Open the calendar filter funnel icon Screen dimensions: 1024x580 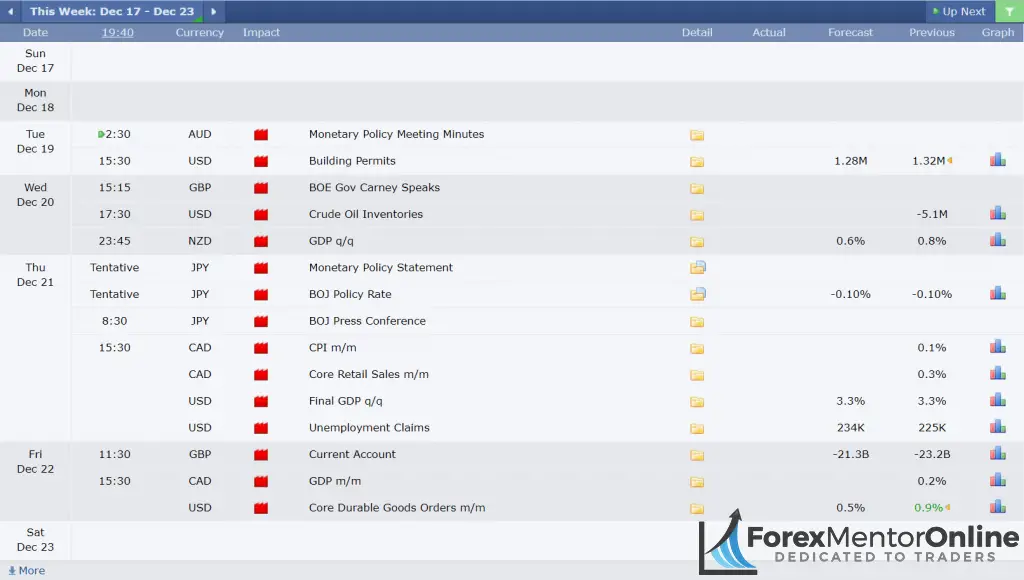1010,12
